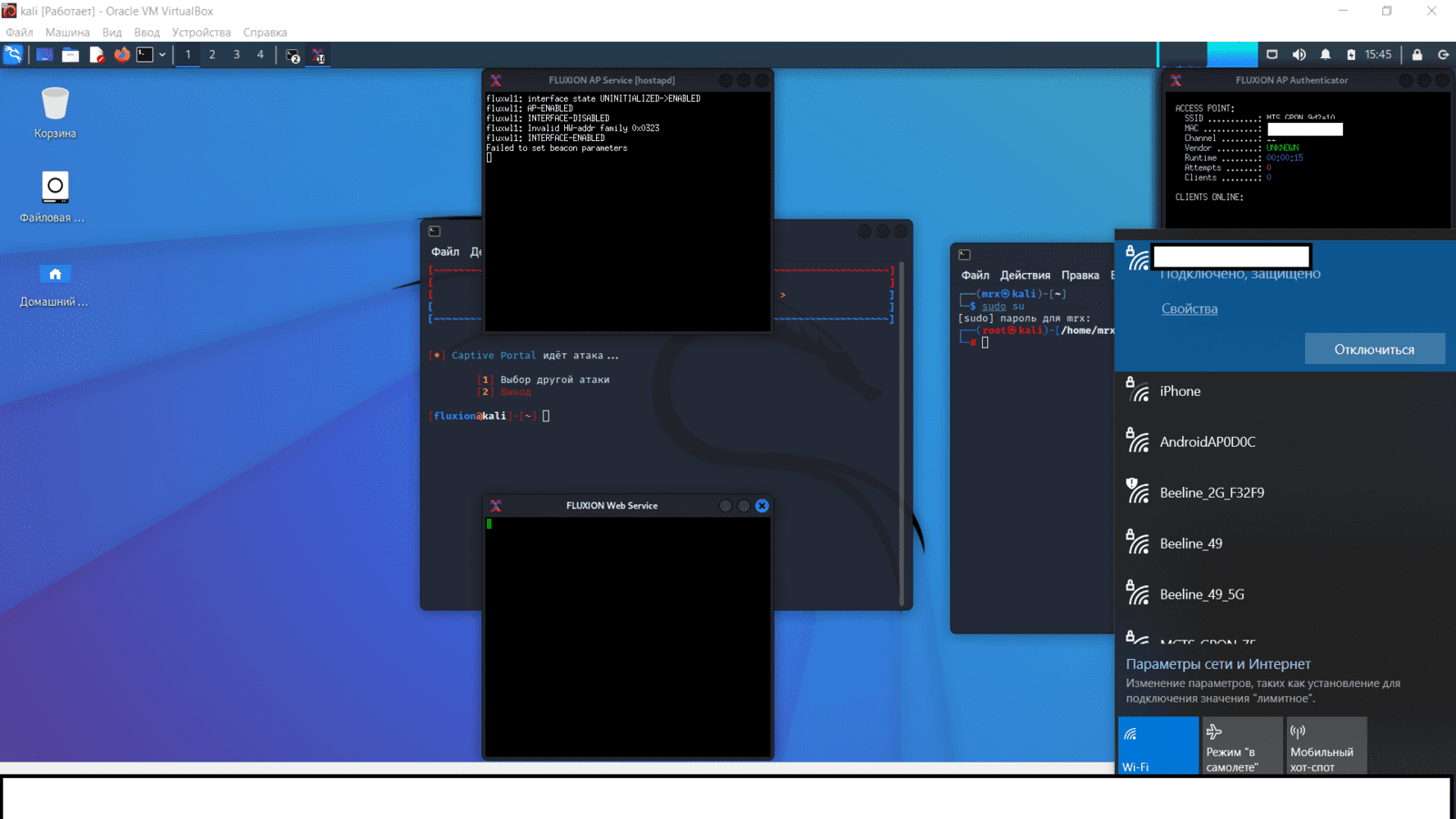Open Файл menu in root terminal window
This screenshot has height=819, width=1456.
tap(975, 275)
